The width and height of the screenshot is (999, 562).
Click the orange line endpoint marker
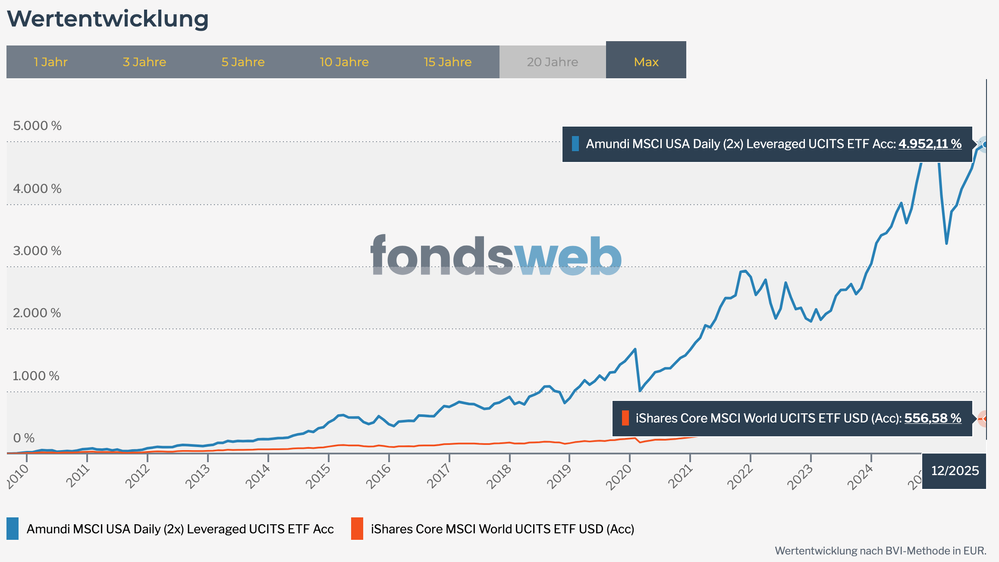pyautogui.click(x=986, y=418)
